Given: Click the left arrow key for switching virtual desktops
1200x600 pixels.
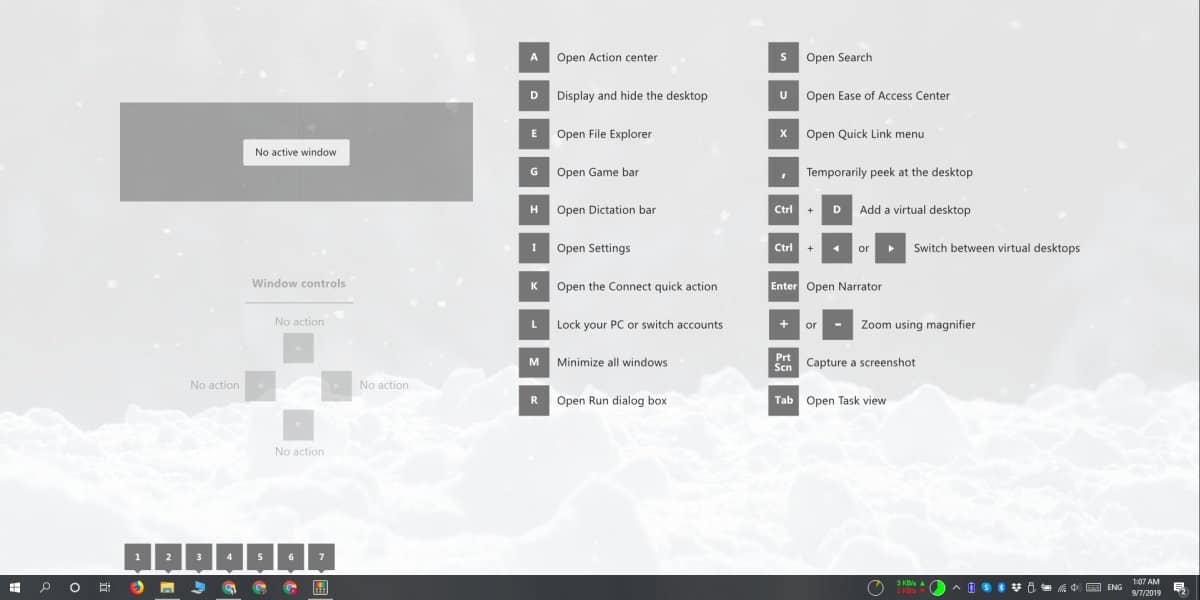Looking at the screenshot, I should point(837,247).
